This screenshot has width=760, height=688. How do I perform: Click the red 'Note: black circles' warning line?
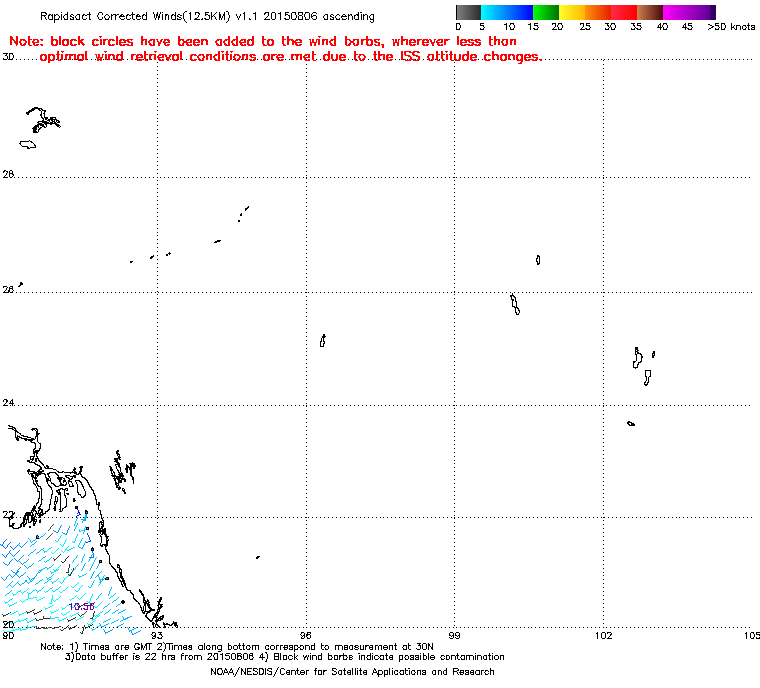(263, 41)
